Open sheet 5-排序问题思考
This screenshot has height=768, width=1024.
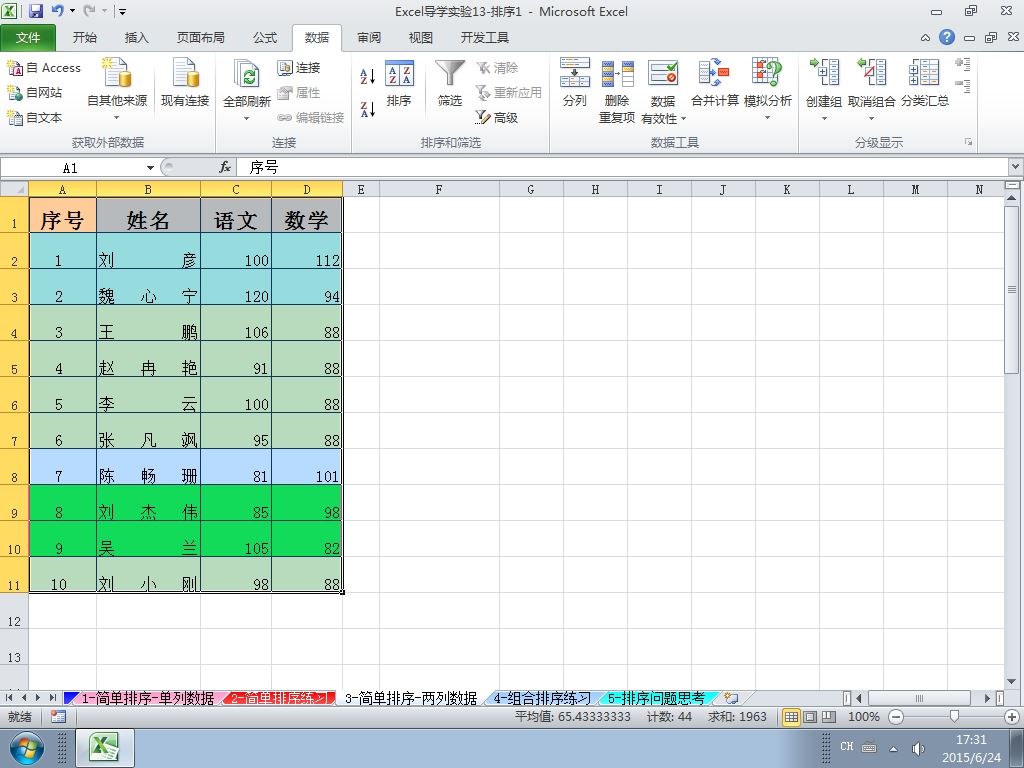click(656, 698)
